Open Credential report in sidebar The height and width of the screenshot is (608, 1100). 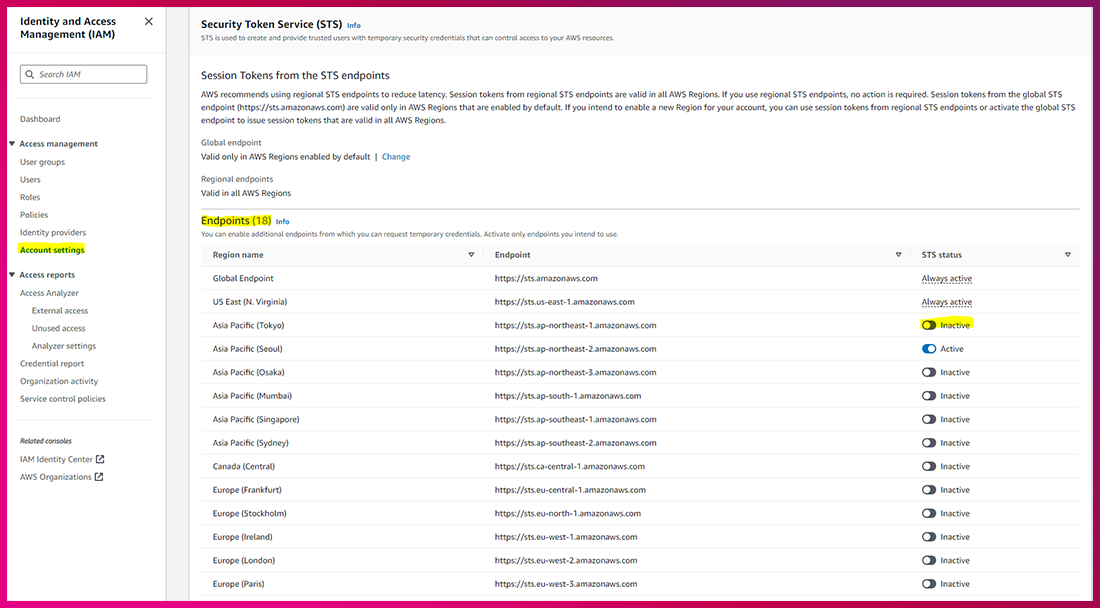[52, 364]
